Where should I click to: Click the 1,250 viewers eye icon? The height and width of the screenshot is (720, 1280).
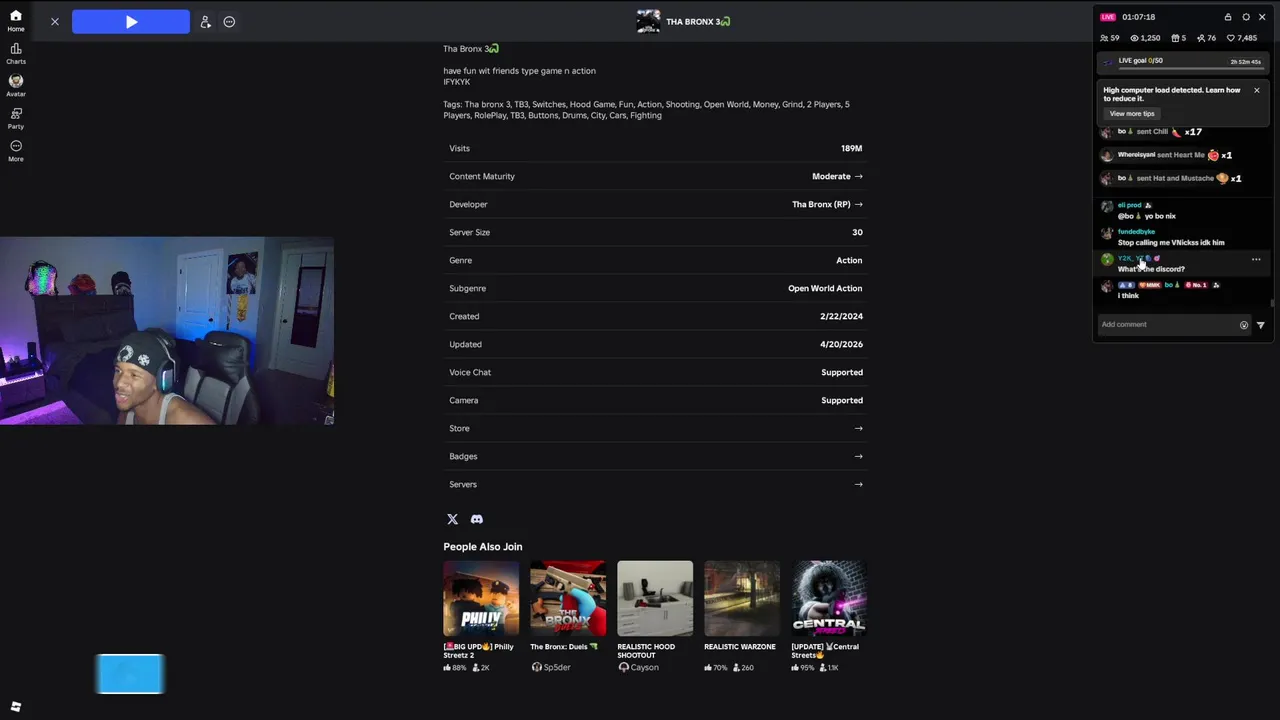[1134, 38]
